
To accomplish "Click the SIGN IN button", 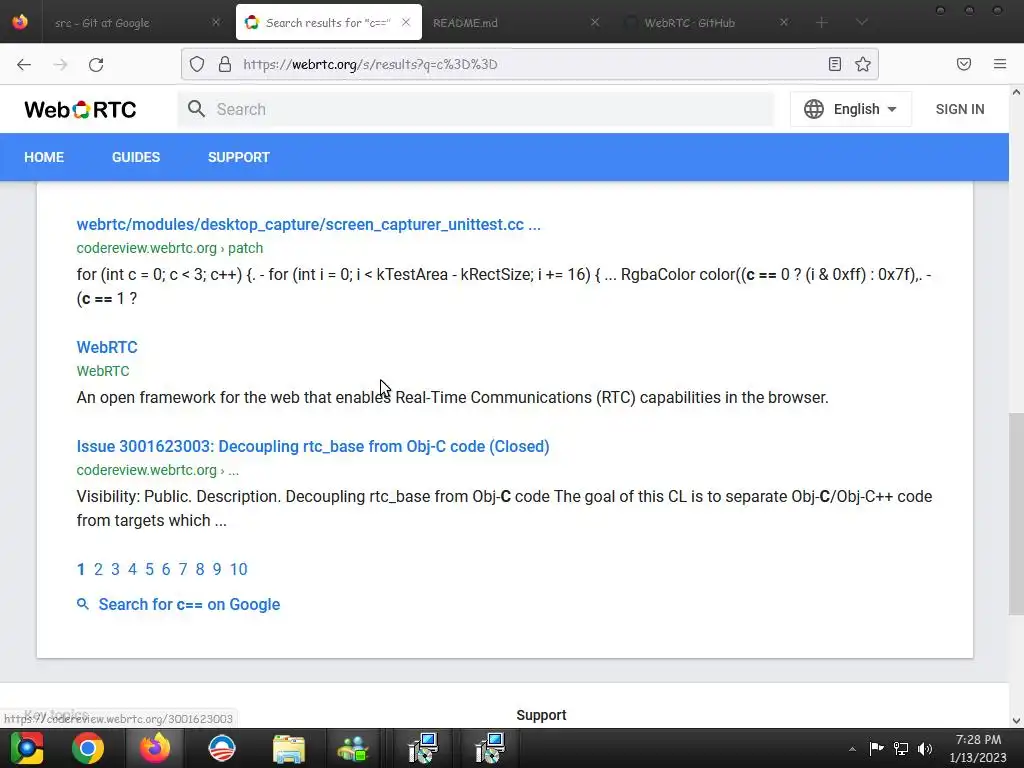I will (x=959, y=109).
